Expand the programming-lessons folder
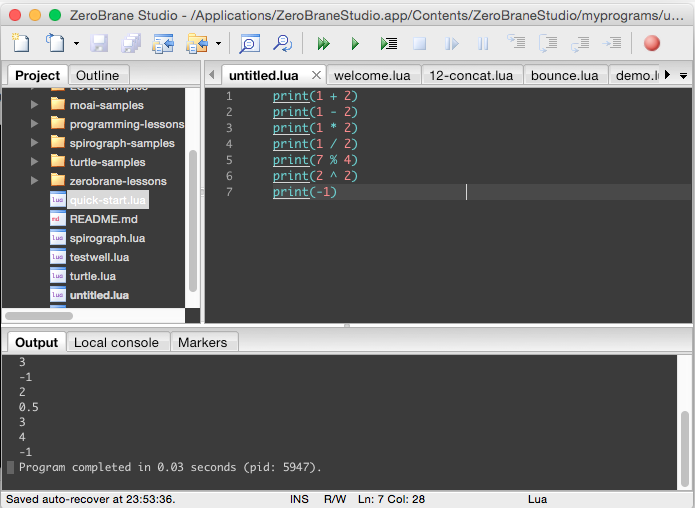This screenshot has width=695, height=508. (35, 124)
